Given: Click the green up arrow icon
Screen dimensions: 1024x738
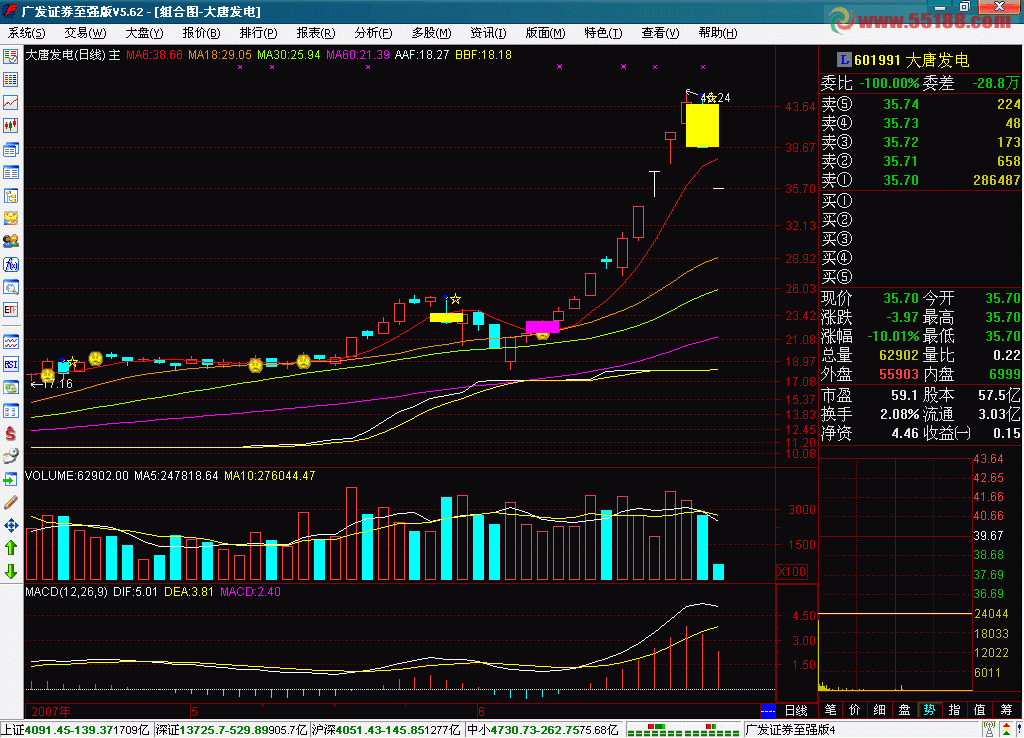Looking at the screenshot, I should 10,548.
